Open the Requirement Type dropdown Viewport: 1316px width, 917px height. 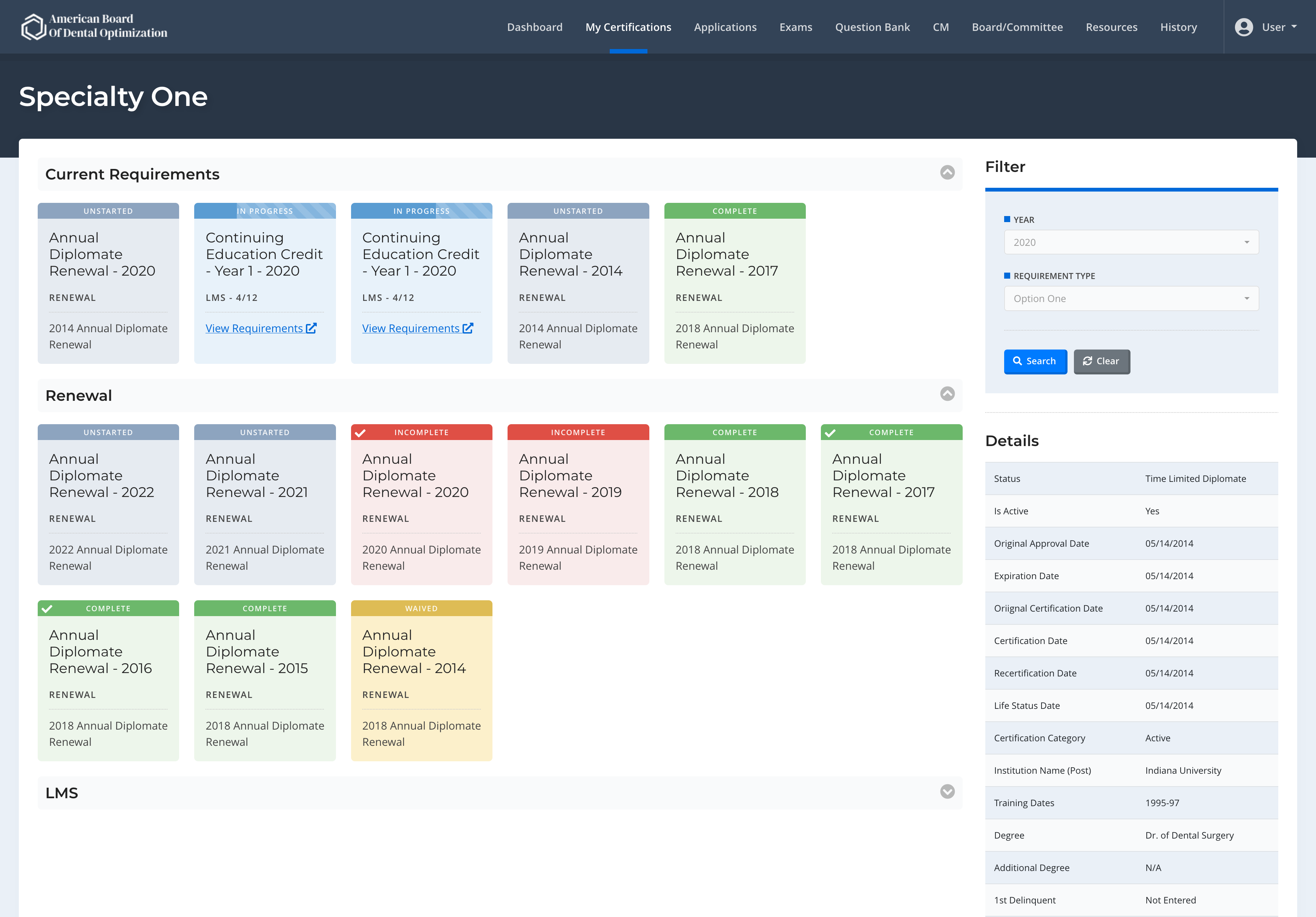tap(1131, 299)
